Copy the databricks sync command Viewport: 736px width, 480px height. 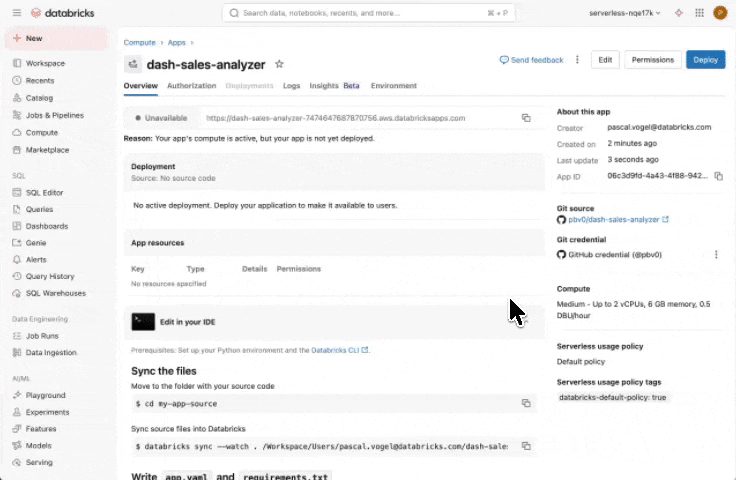coord(526,446)
